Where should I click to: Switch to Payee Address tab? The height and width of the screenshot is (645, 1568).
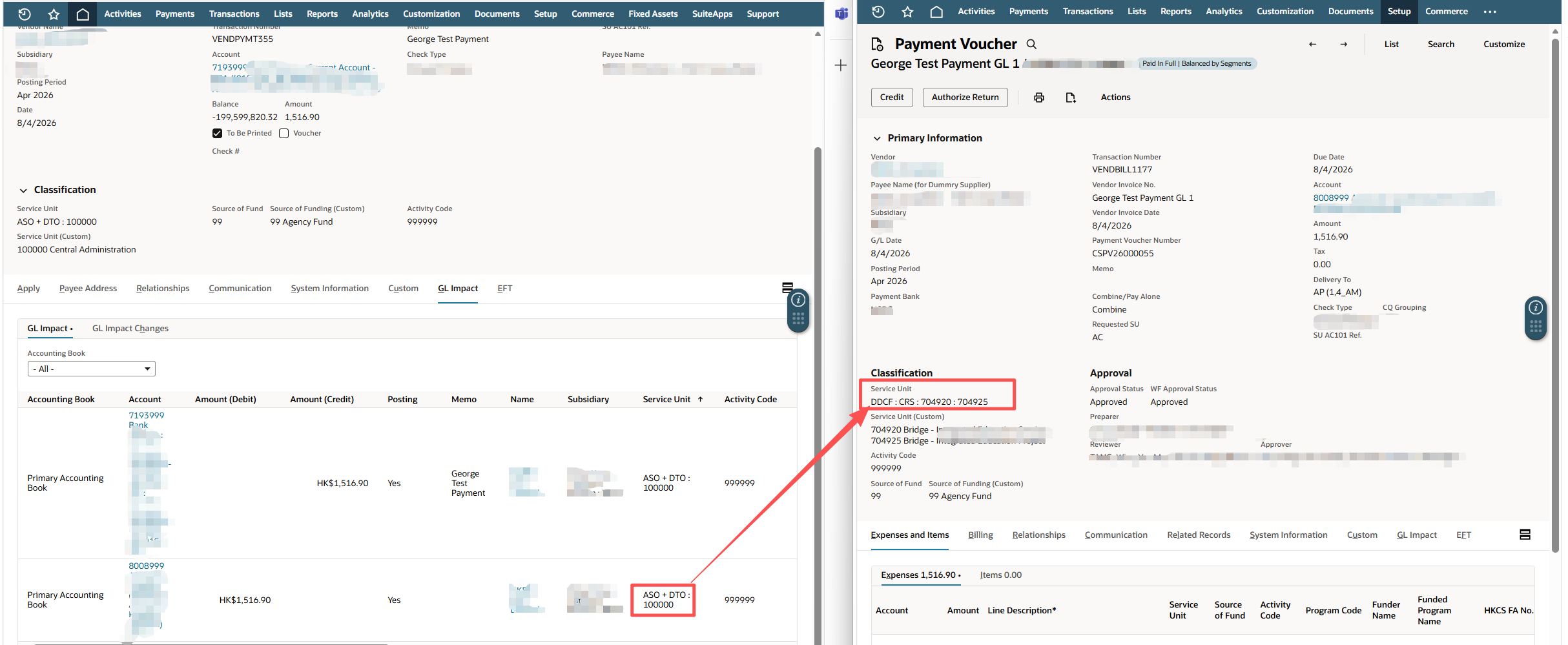[88, 289]
